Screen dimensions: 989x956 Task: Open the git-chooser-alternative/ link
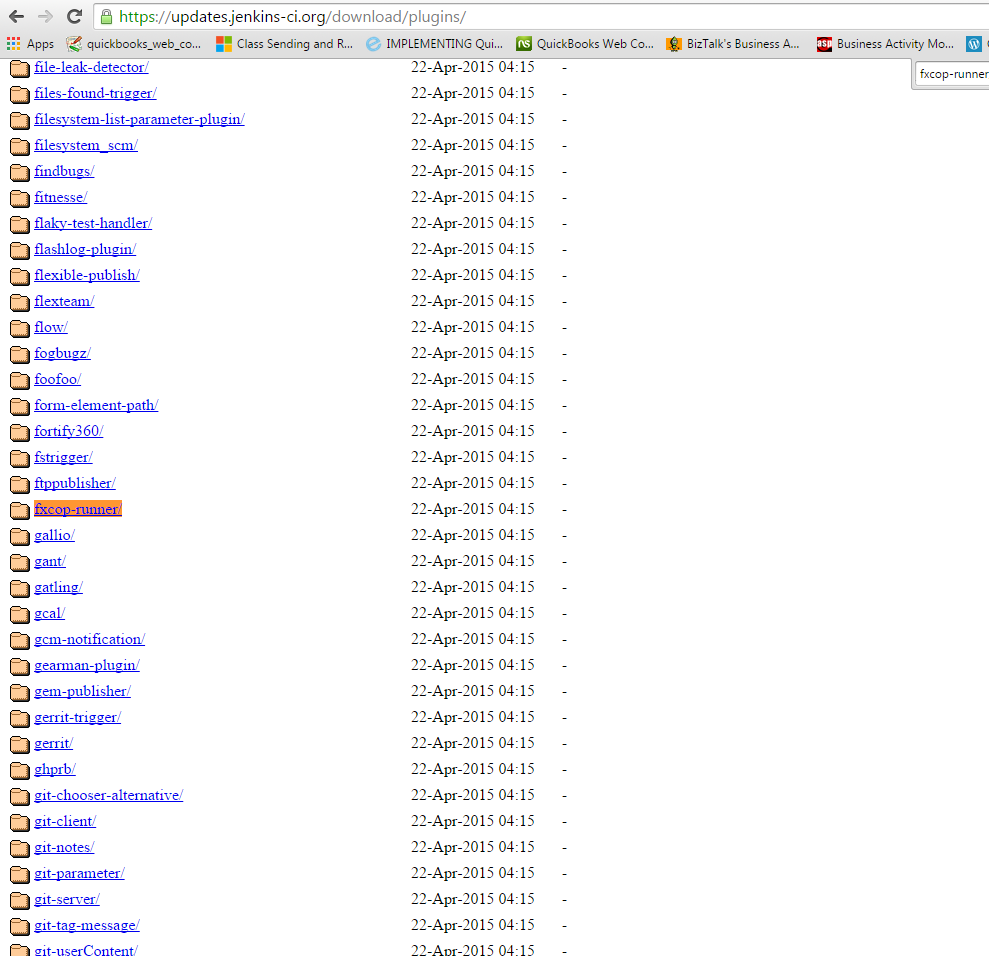point(108,795)
